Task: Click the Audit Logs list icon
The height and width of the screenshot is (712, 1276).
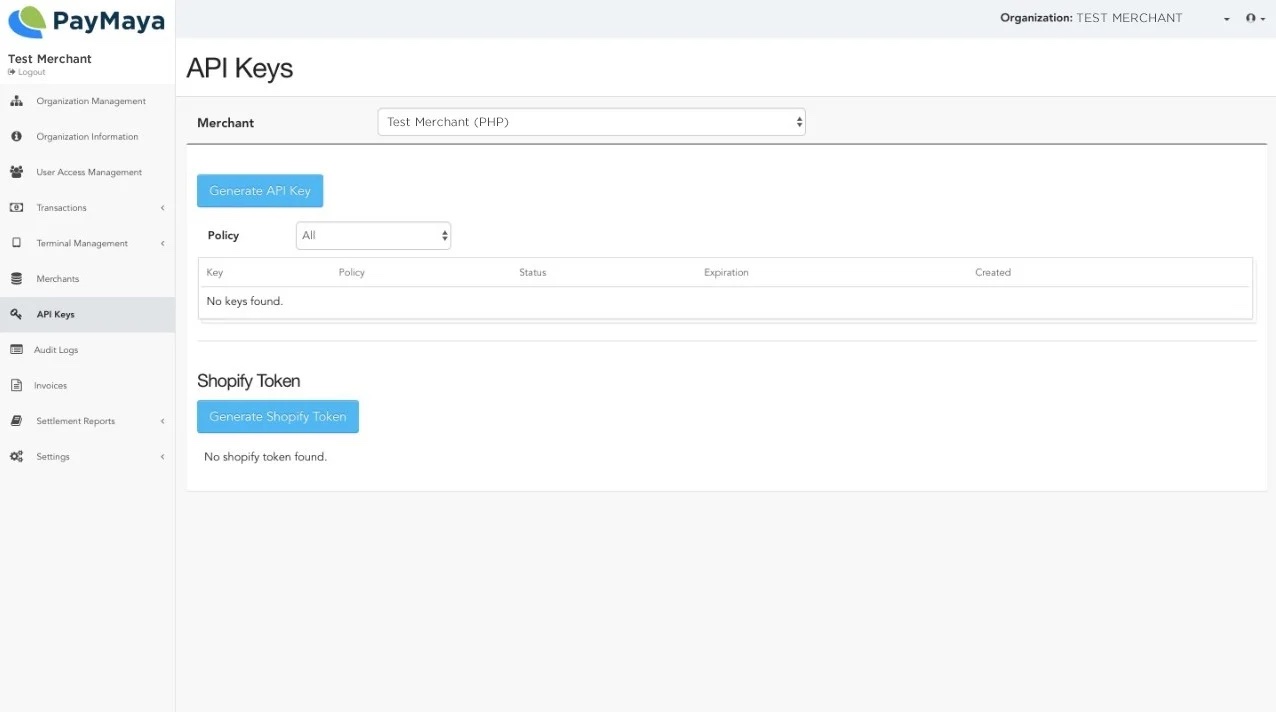Action: (16, 350)
